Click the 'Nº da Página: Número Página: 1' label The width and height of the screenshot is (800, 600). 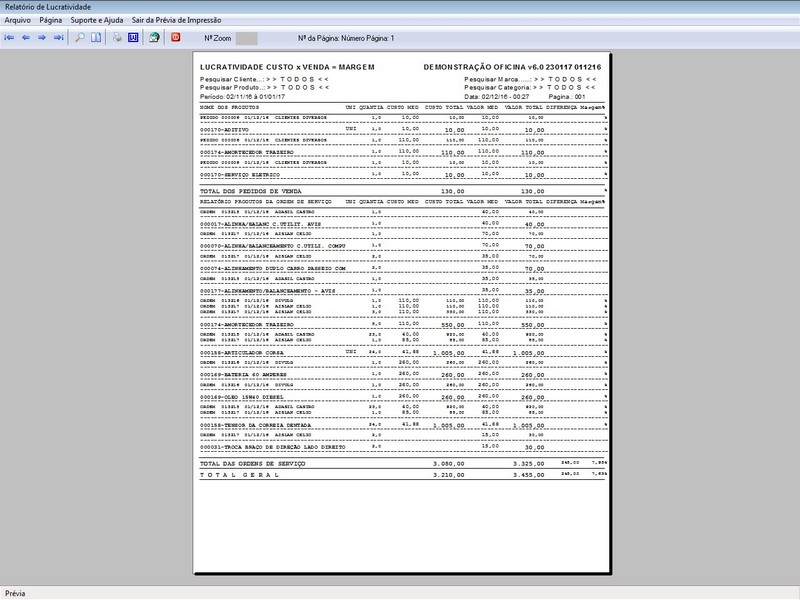tap(346, 38)
